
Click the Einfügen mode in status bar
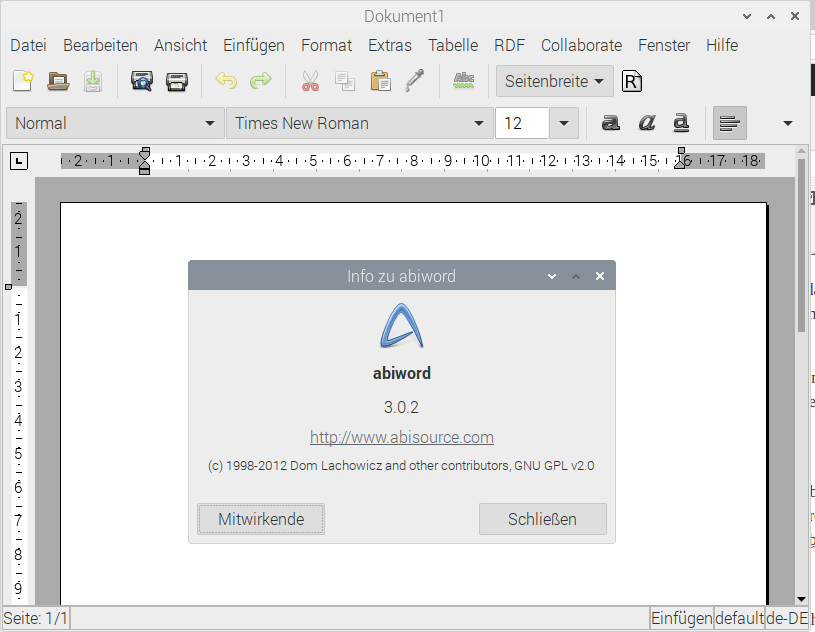[681, 618]
